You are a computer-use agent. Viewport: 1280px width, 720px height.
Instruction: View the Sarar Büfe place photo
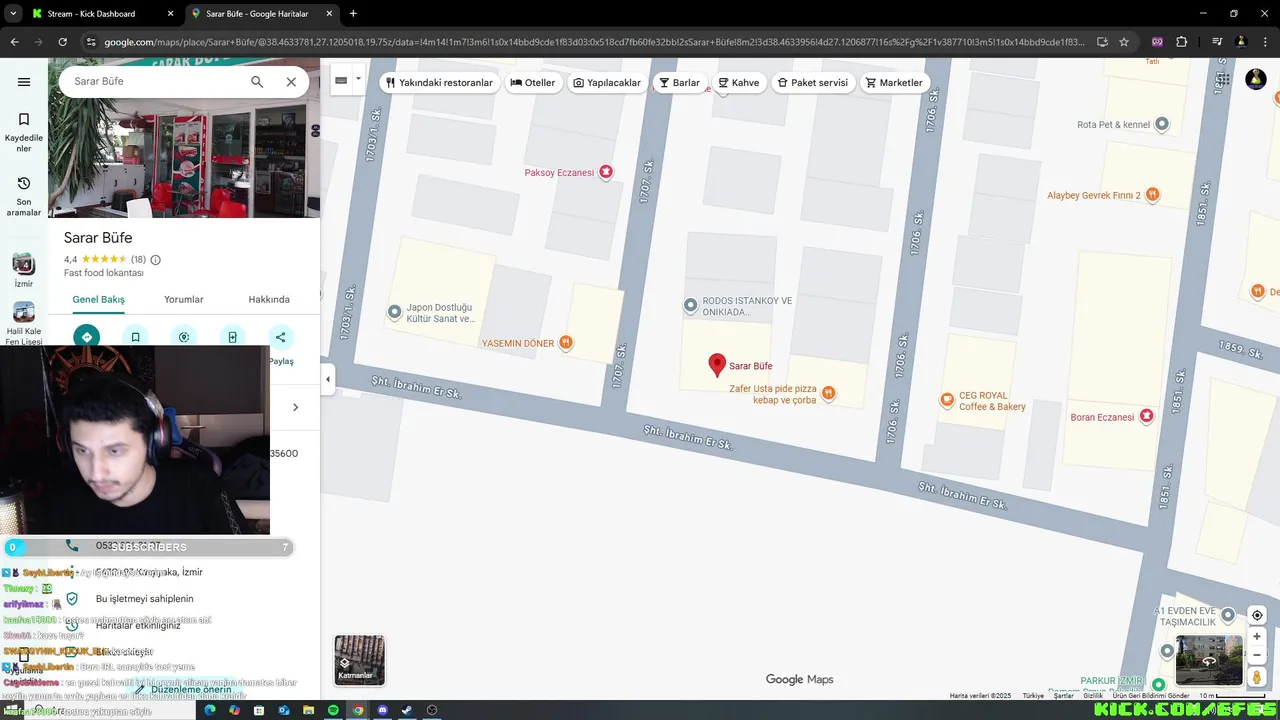pyautogui.click(x=184, y=158)
